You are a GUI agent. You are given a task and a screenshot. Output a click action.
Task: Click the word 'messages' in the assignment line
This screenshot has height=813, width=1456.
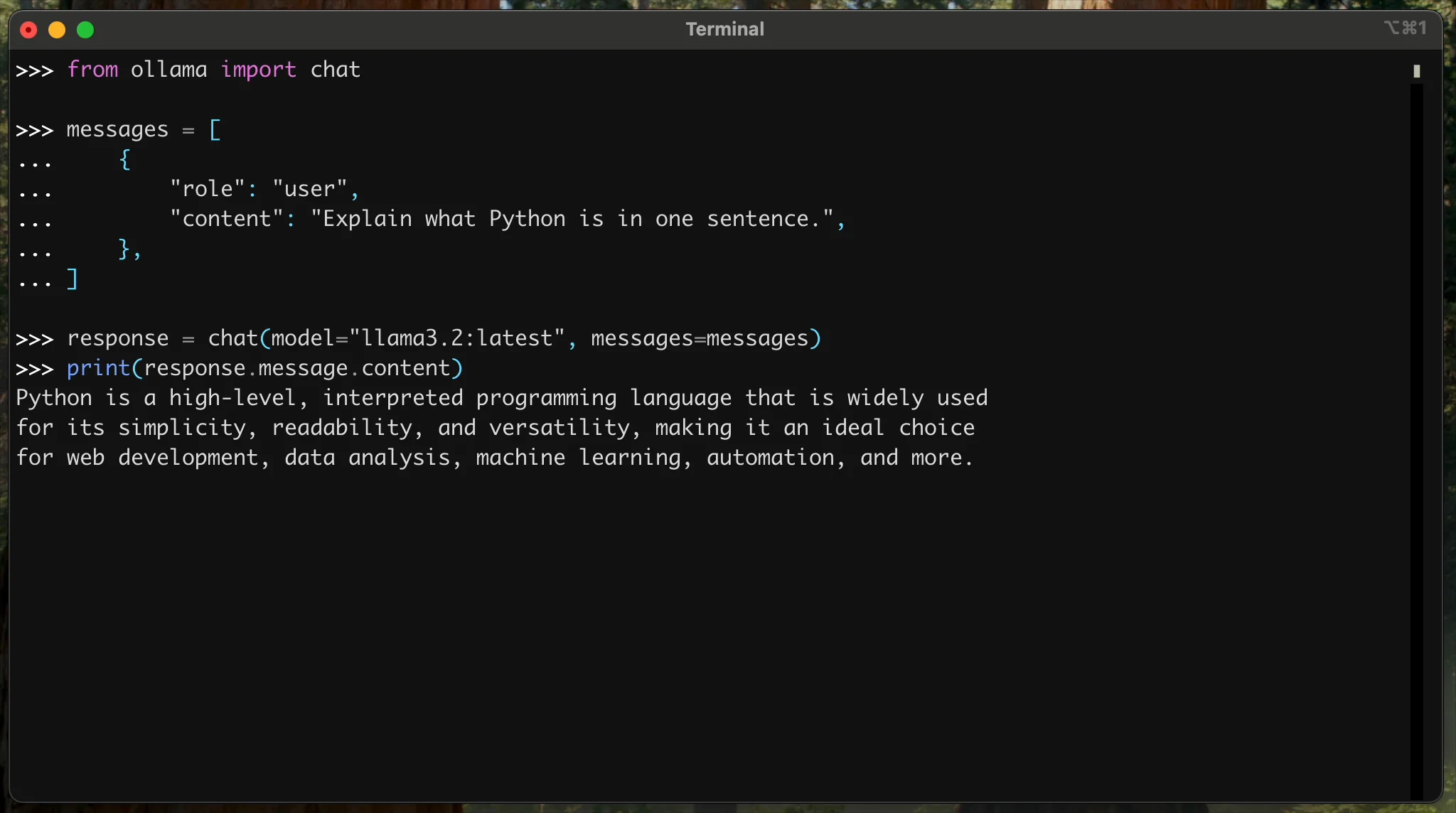[x=117, y=129]
